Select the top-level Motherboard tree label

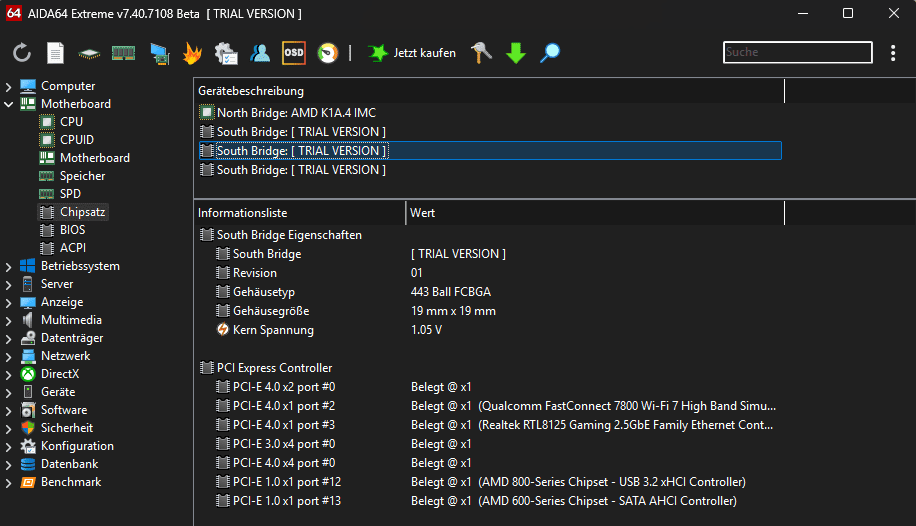click(76, 104)
